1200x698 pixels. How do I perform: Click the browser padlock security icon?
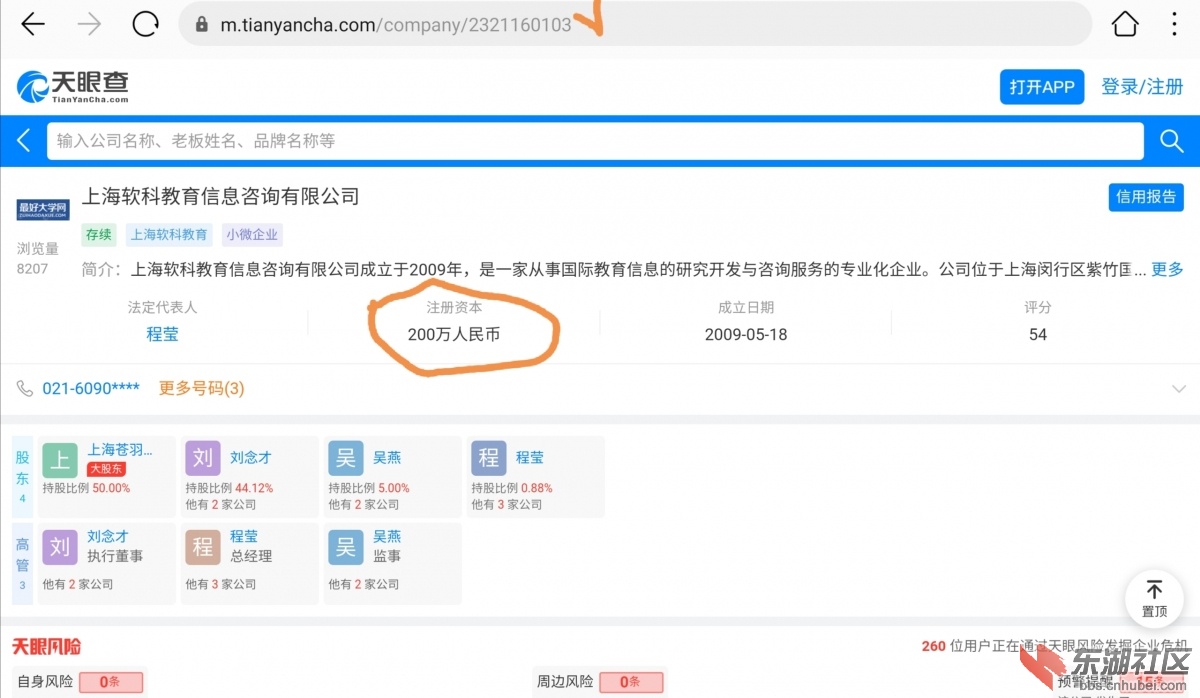tap(203, 25)
